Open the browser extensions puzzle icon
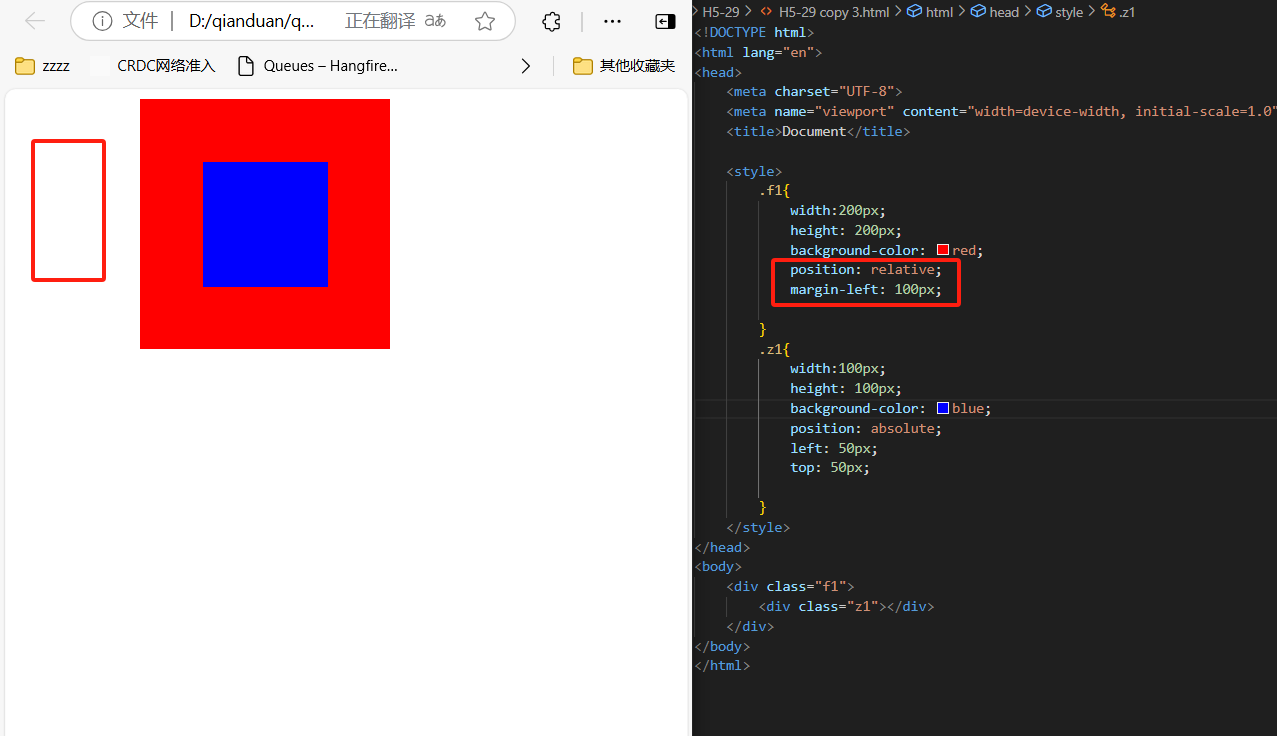This screenshot has height=736, width=1277. tap(551, 21)
